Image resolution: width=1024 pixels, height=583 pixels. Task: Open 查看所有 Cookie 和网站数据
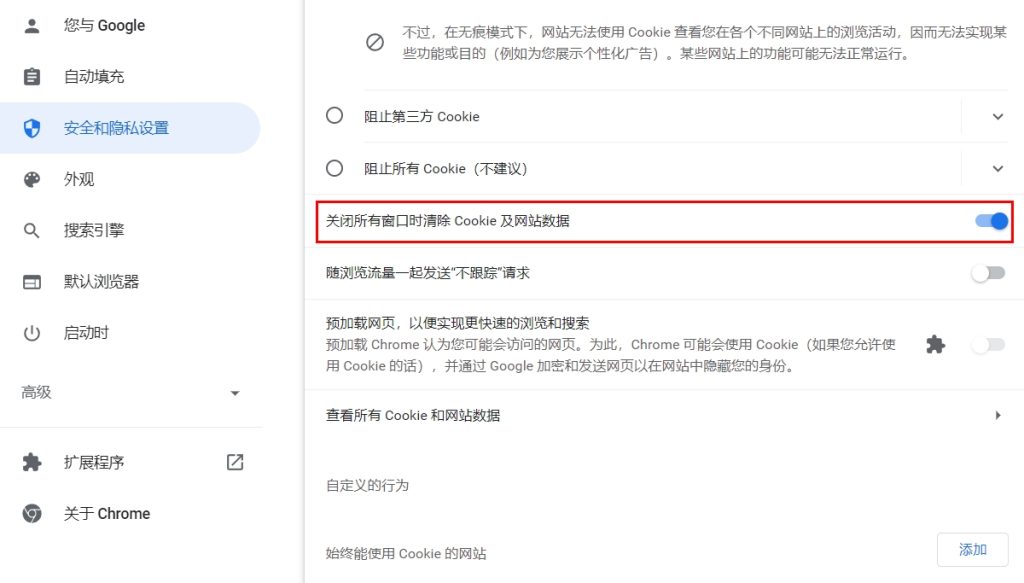[664, 415]
